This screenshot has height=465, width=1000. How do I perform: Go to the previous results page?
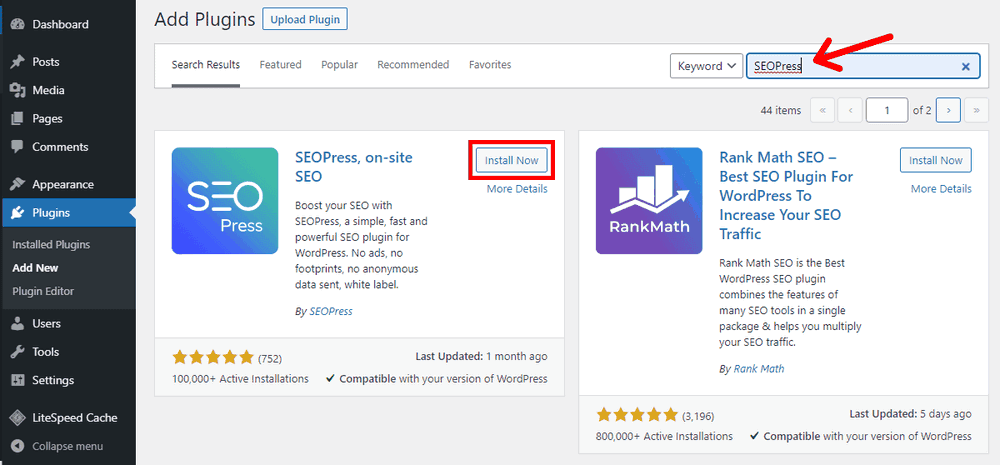coord(850,110)
